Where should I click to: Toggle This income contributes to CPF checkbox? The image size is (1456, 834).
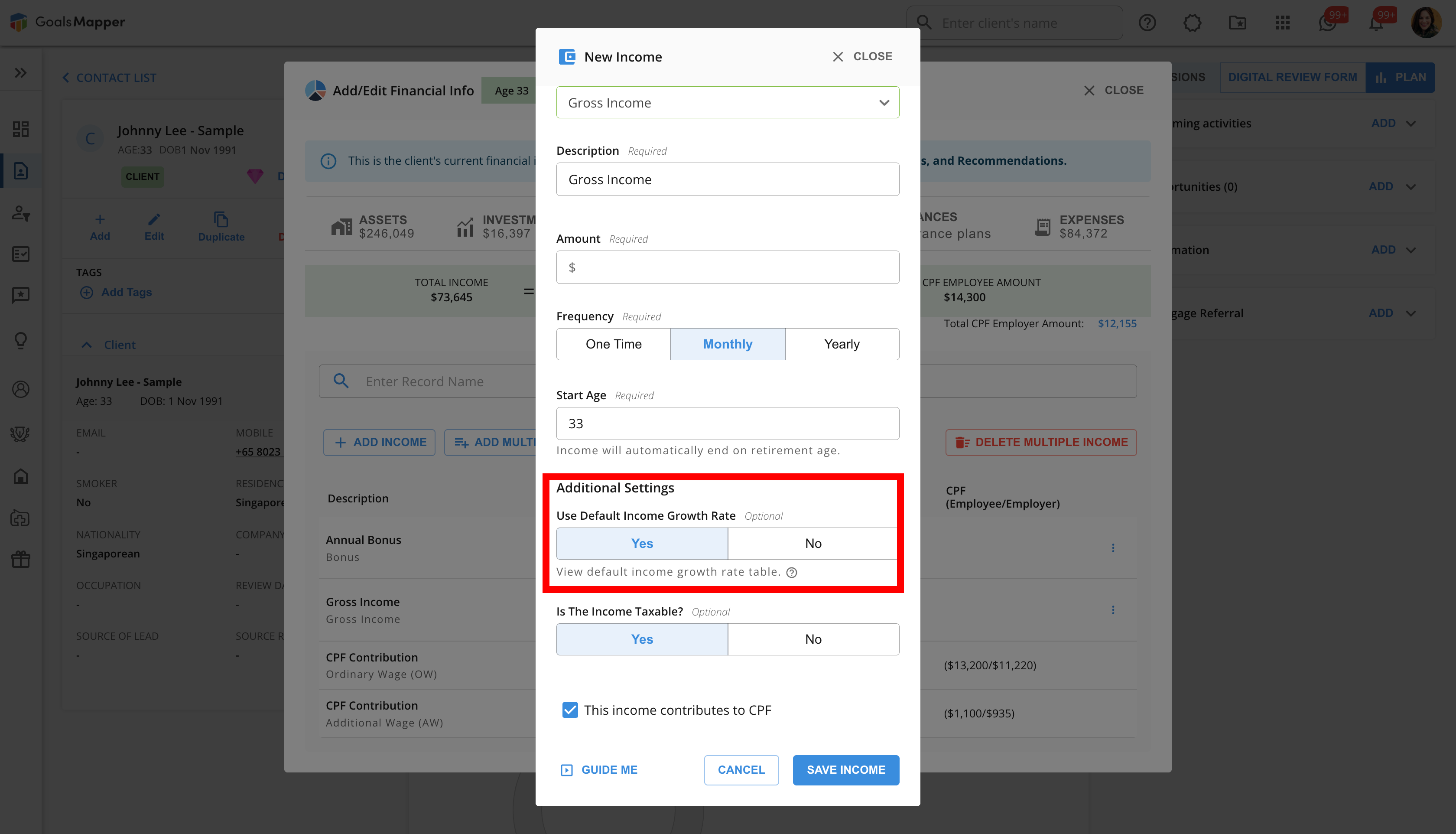pos(570,710)
